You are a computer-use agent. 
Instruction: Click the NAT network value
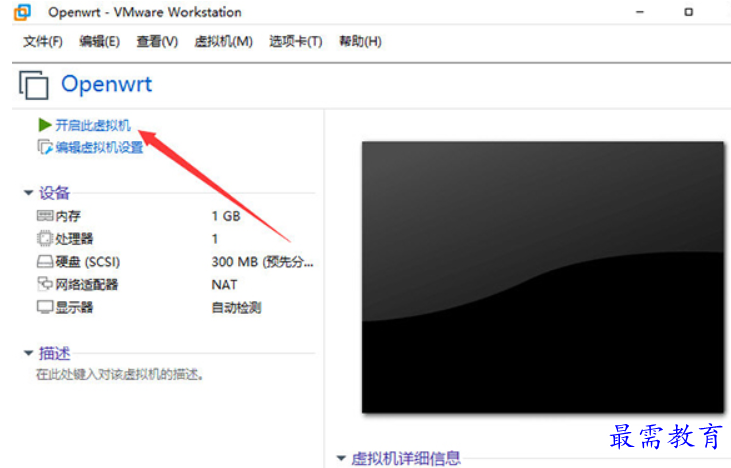coord(224,284)
